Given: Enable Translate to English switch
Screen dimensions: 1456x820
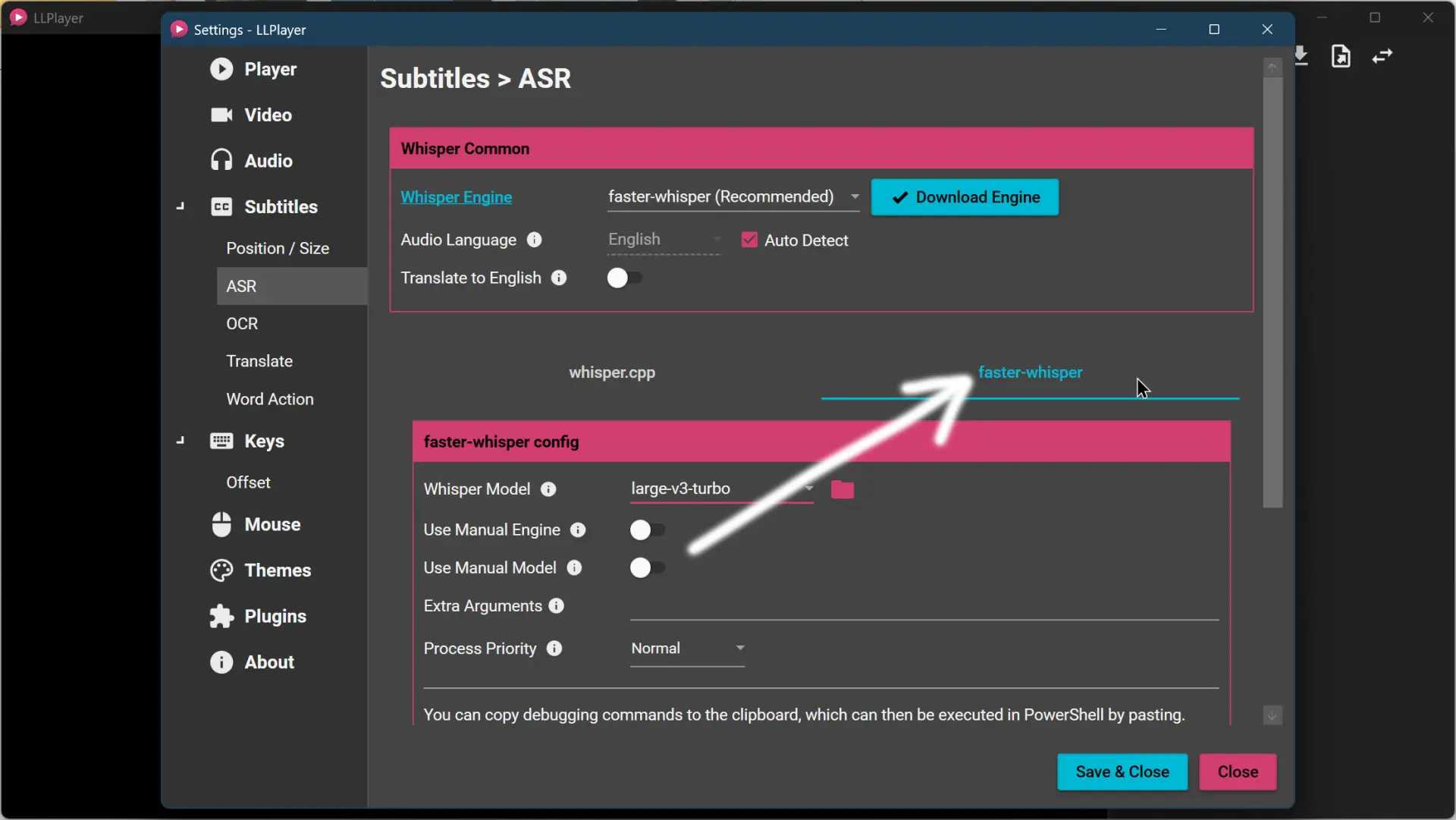Looking at the screenshot, I should (x=625, y=278).
